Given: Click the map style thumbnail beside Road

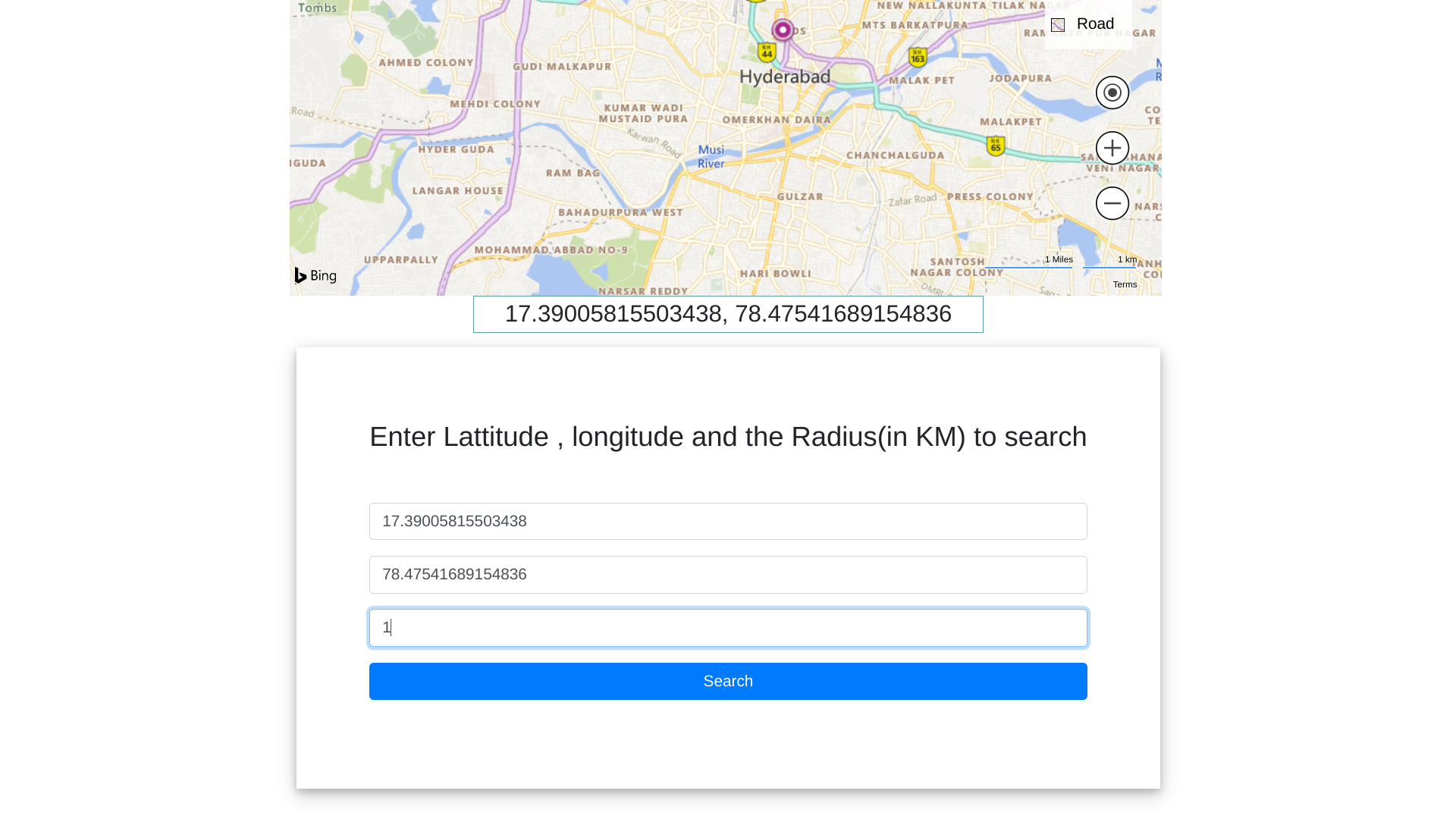Looking at the screenshot, I should [x=1058, y=25].
